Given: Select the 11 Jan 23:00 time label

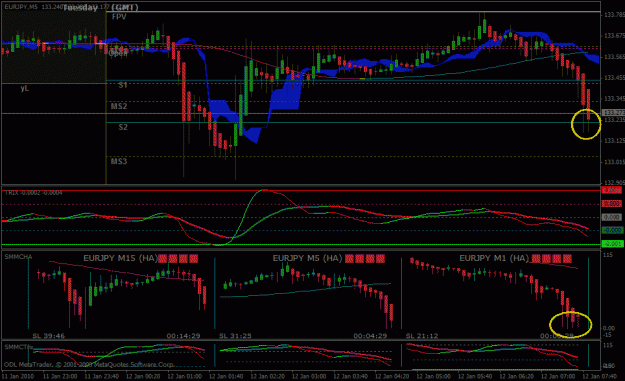Looking at the screenshot, I should (x=60, y=376).
